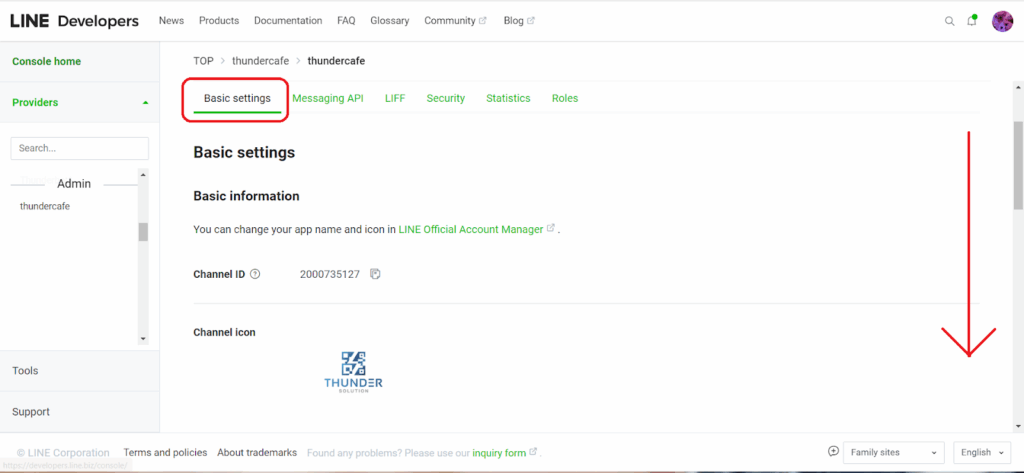
Task: Open the Documentation menu in top navigation
Action: pyautogui.click(x=288, y=21)
